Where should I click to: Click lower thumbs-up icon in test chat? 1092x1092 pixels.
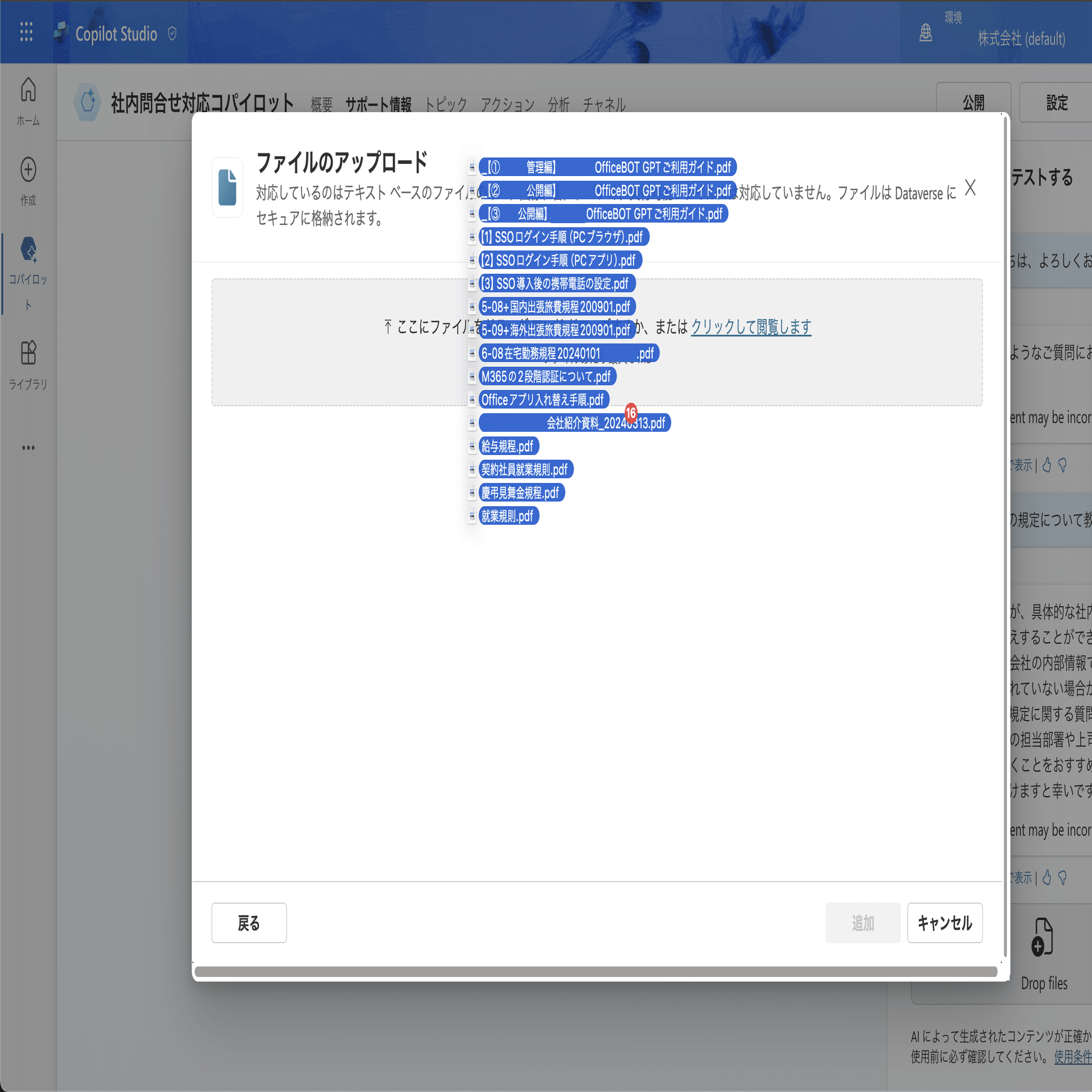(x=1047, y=878)
